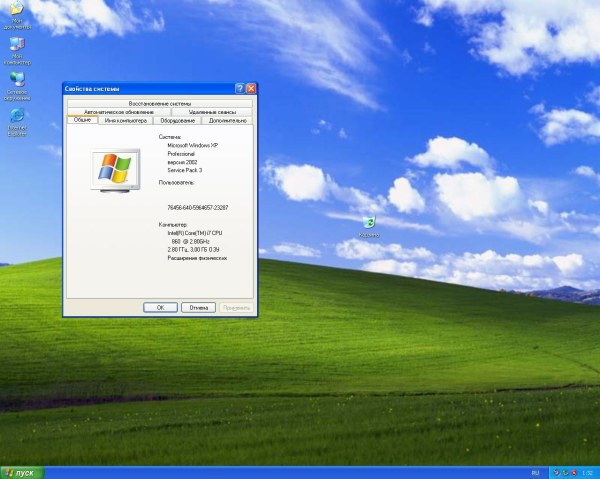The width and height of the screenshot is (600, 479).
Task: Click the taskbar clock
Action: click(x=587, y=473)
